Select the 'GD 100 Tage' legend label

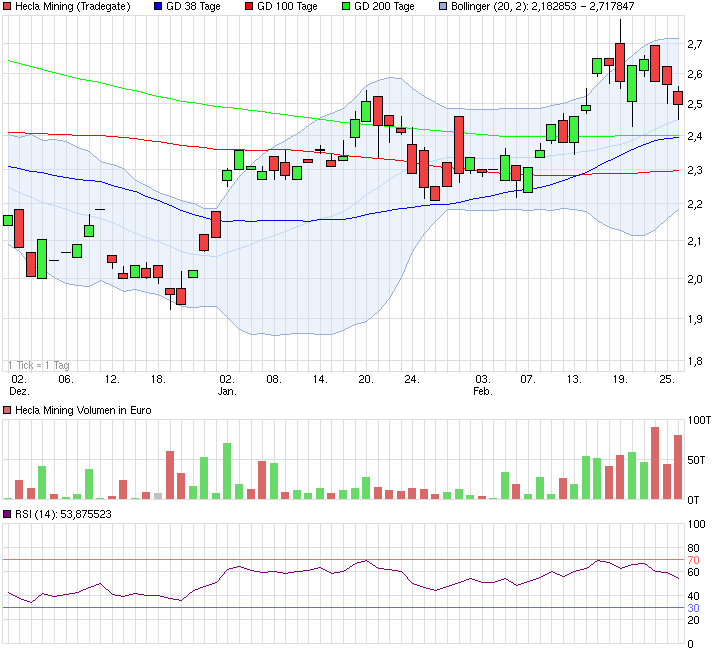287,6
